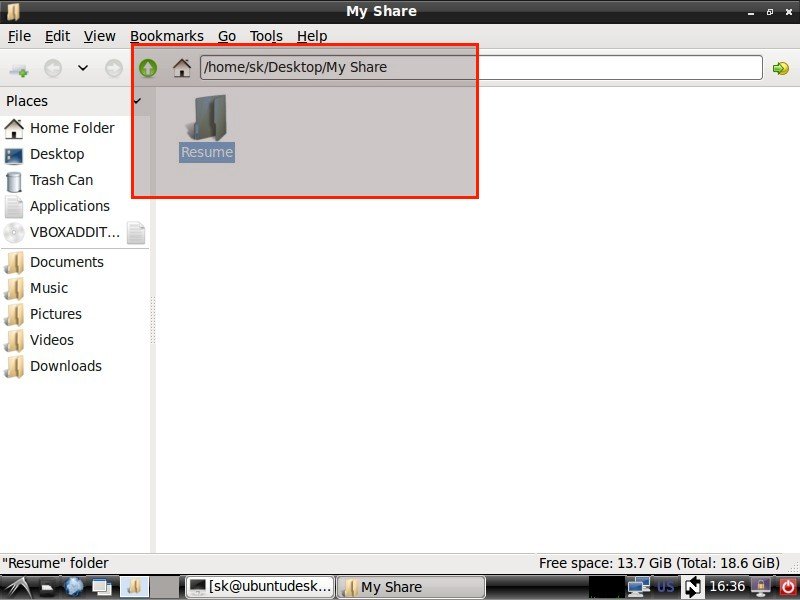Viewport: 800px width, 600px height.
Task: Open the Edit menu
Action: point(57,36)
